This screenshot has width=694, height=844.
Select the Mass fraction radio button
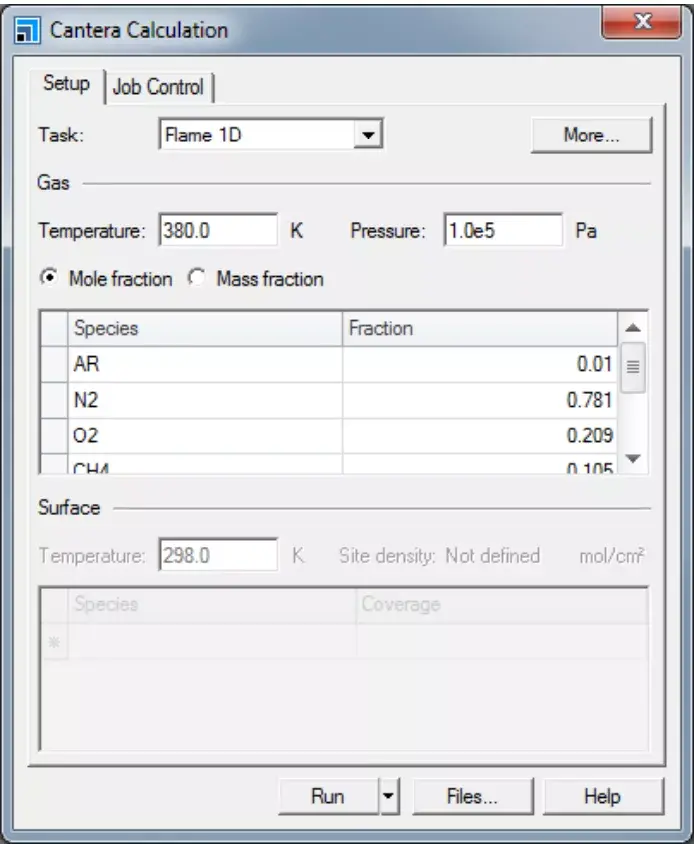coord(197,279)
